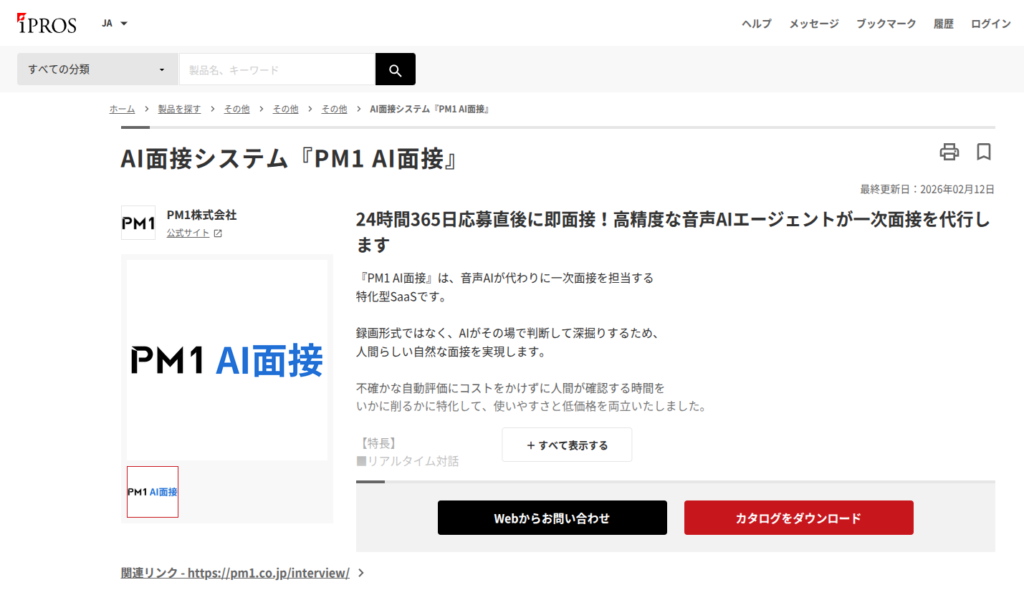Expand the すべての分類 category dropdown

97,69
